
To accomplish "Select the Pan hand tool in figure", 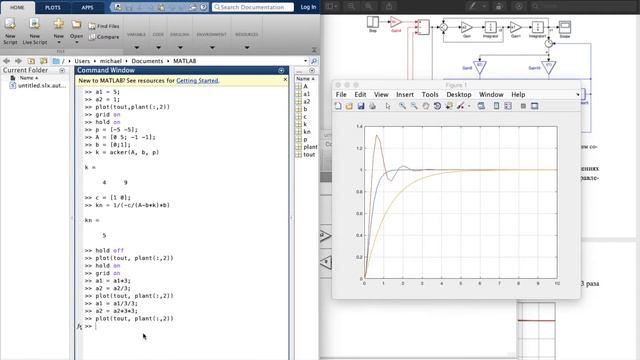I will tap(426, 106).
